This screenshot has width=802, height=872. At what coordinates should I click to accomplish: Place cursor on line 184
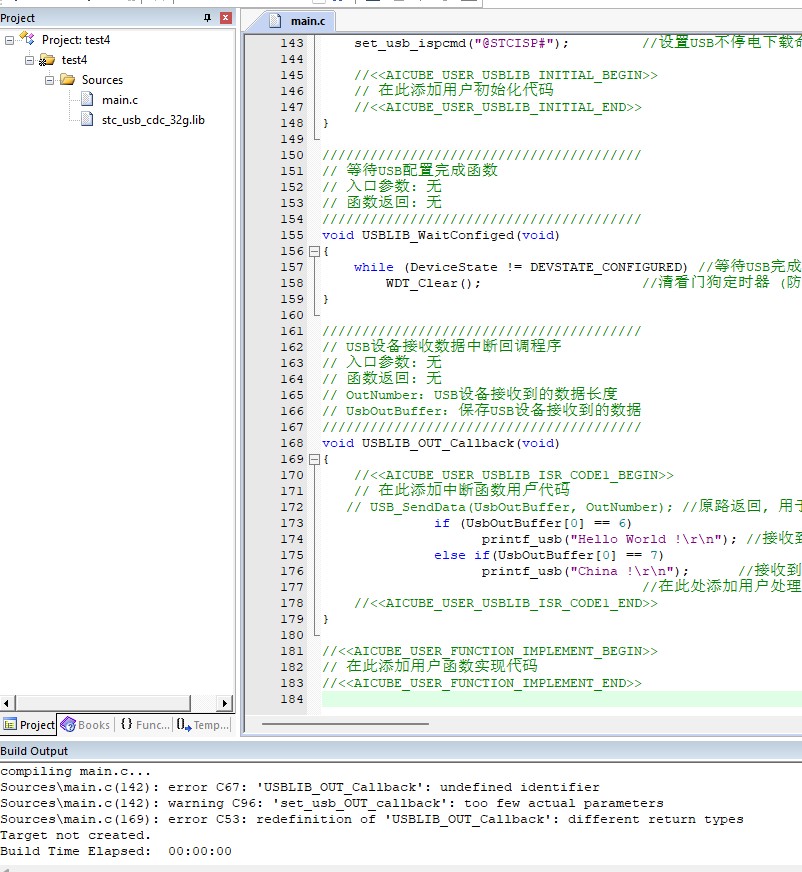click(562, 699)
